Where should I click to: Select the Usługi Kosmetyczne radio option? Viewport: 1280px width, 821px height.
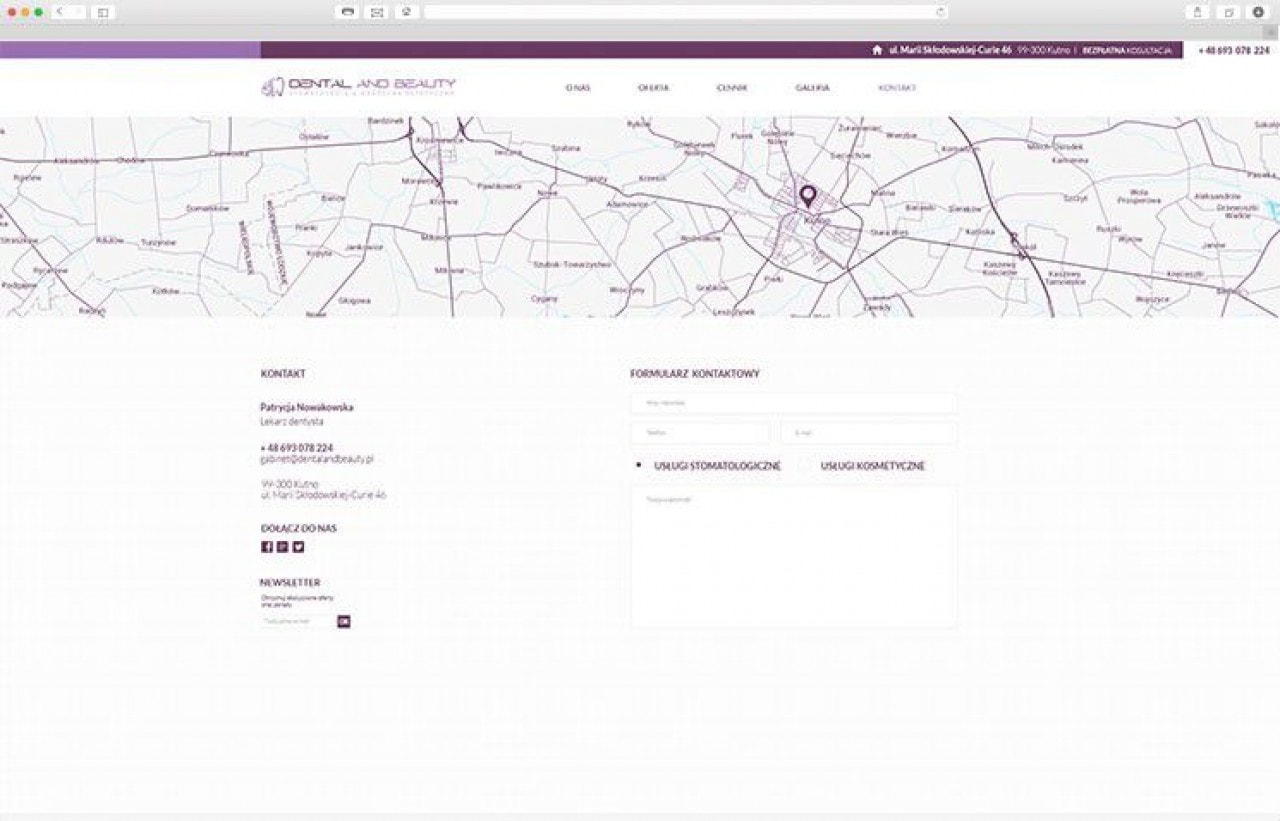click(x=806, y=465)
